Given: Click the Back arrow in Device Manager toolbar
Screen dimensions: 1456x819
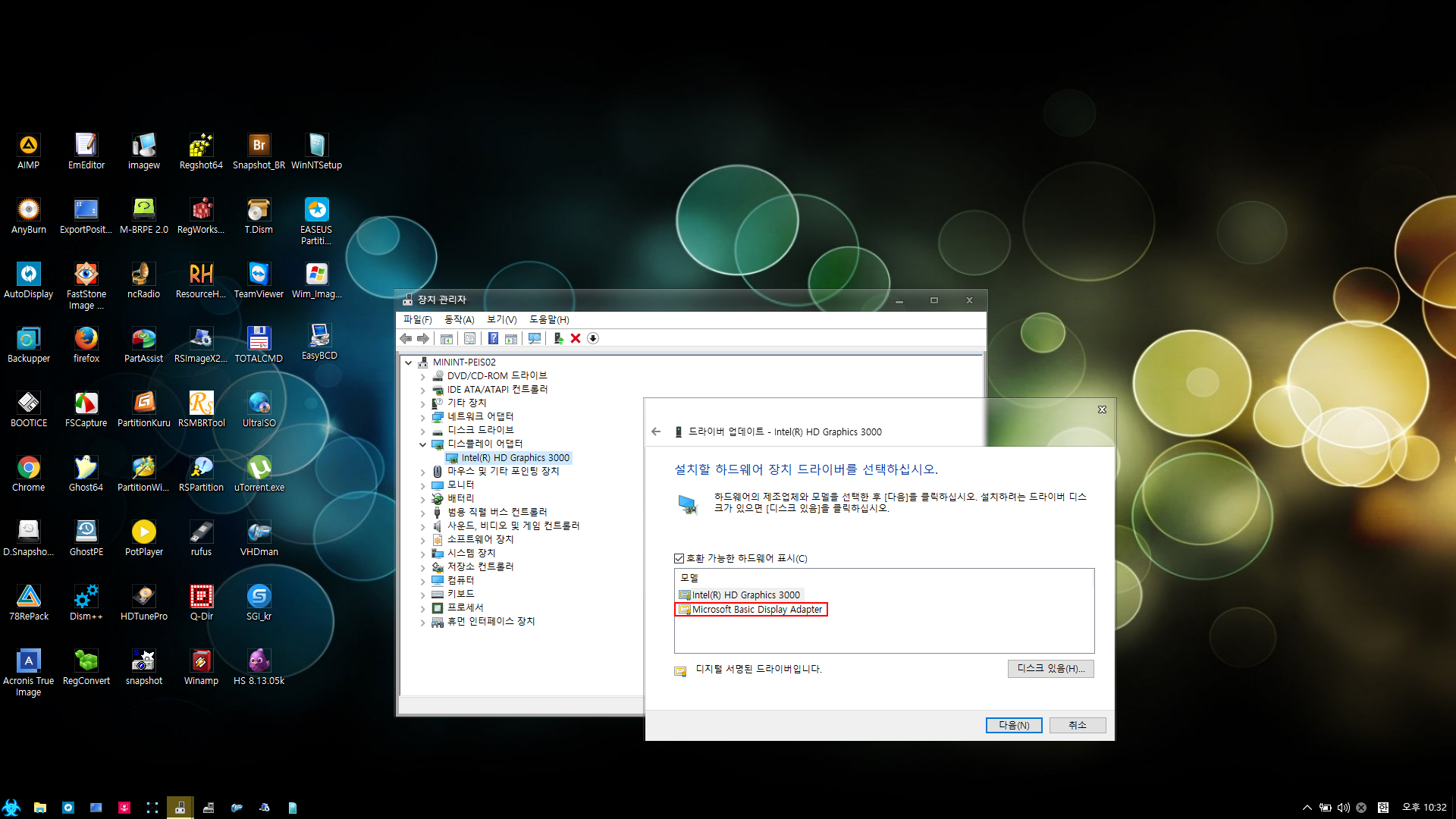Looking at the screenshot, I should [x=406, y=338].
